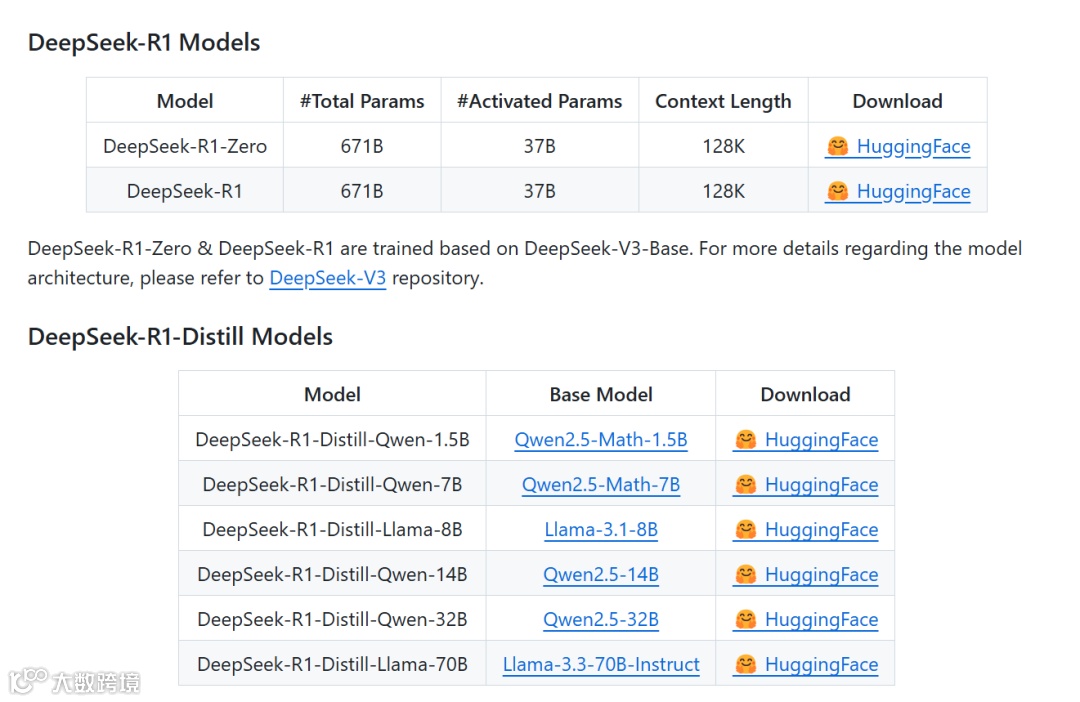Select the 'Base Model' column header
The image size is (1080, 702).
click(601, 394)
